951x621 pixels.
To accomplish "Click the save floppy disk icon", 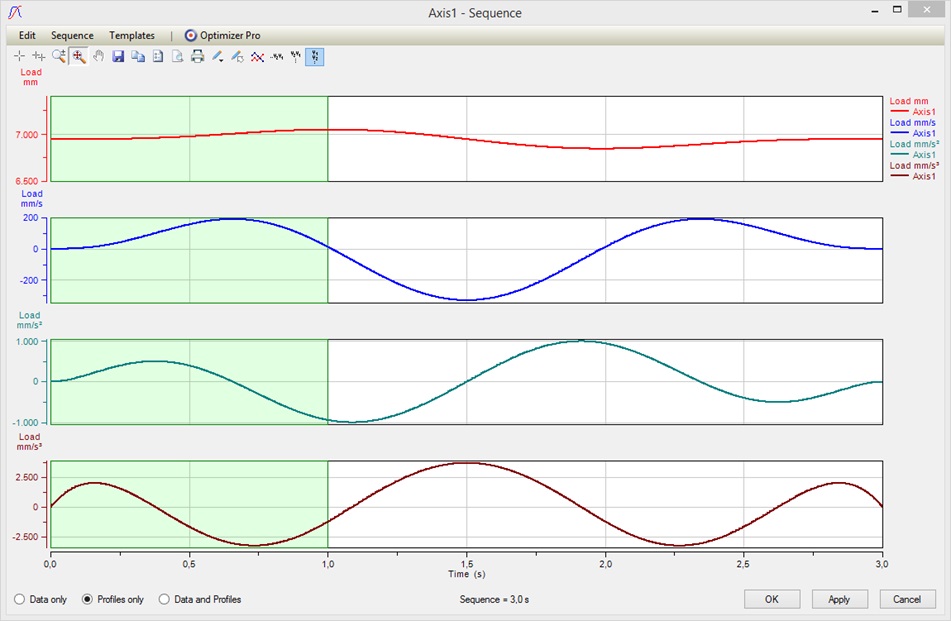I will 118,57.
